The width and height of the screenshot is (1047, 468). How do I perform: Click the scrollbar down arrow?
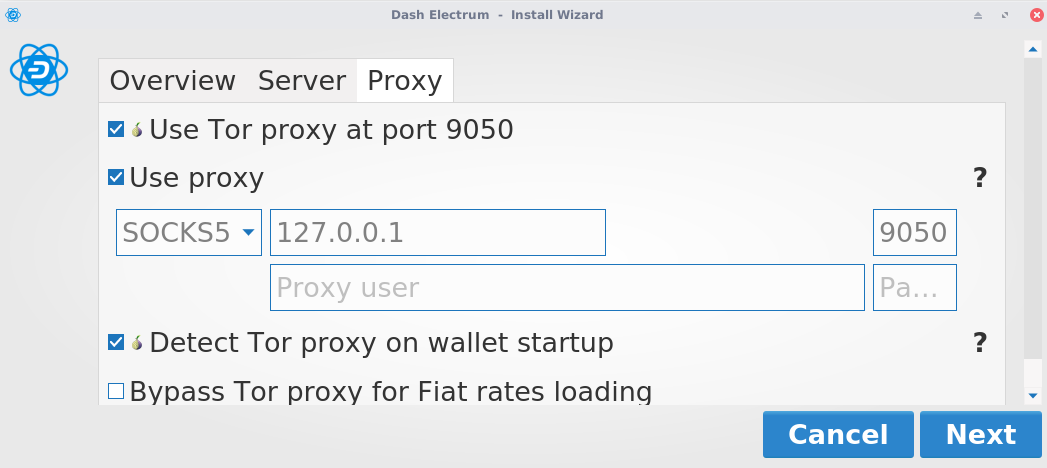pyautogui.click(x=1033, y=396)
